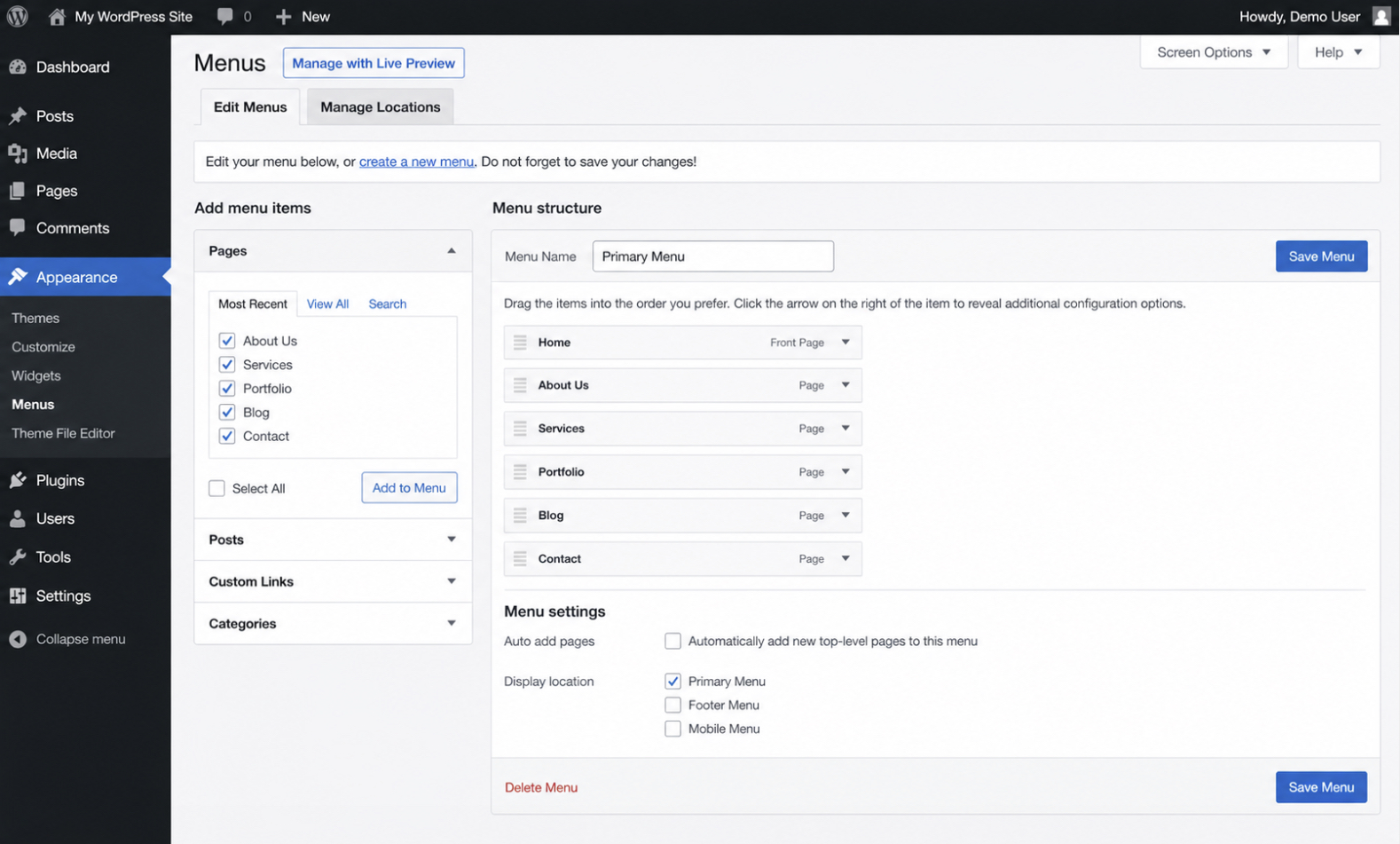Click the Tools wrench icon

coord(18,556)
